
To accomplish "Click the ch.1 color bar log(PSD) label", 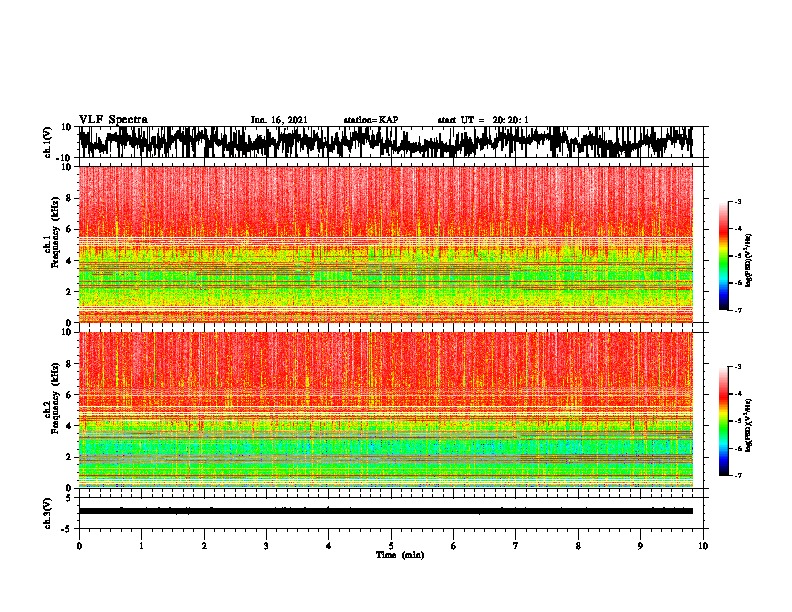I will point(749,261).
